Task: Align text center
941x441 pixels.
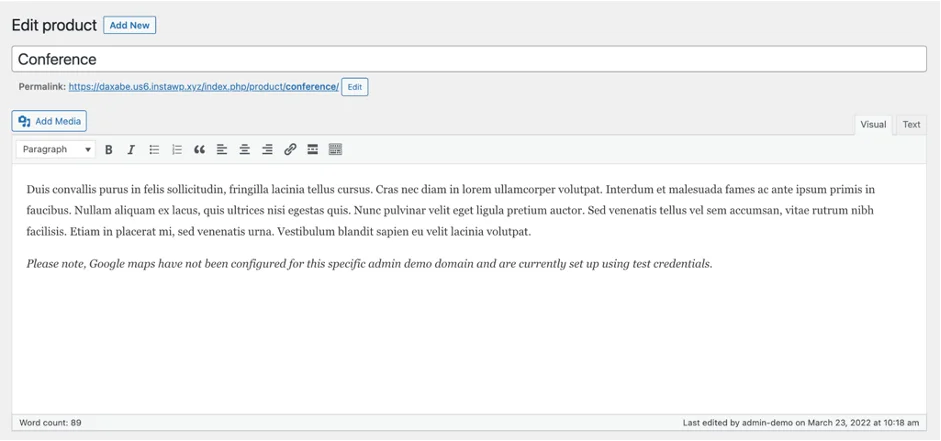Action: click(x=244, y=150)
